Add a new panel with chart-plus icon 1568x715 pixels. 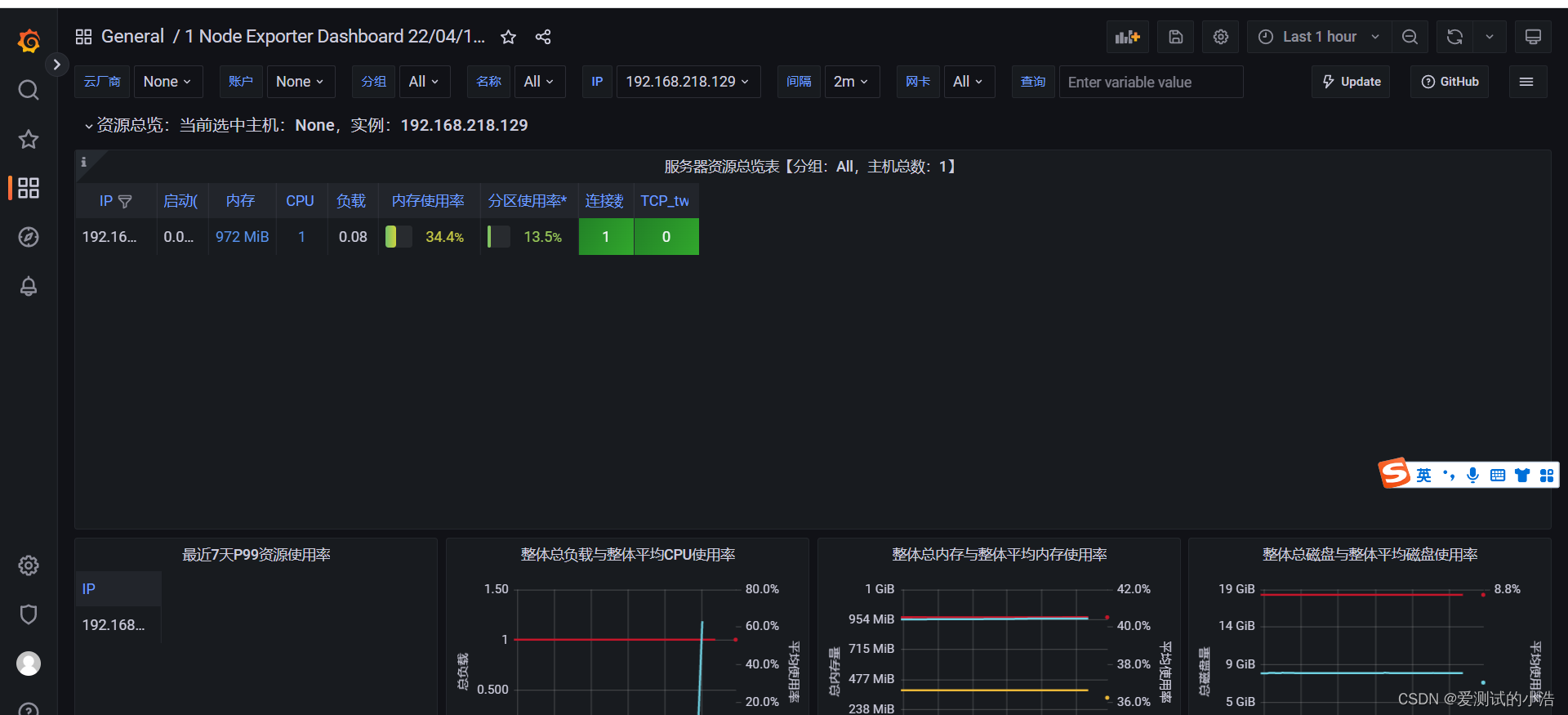pos(1128,37)
